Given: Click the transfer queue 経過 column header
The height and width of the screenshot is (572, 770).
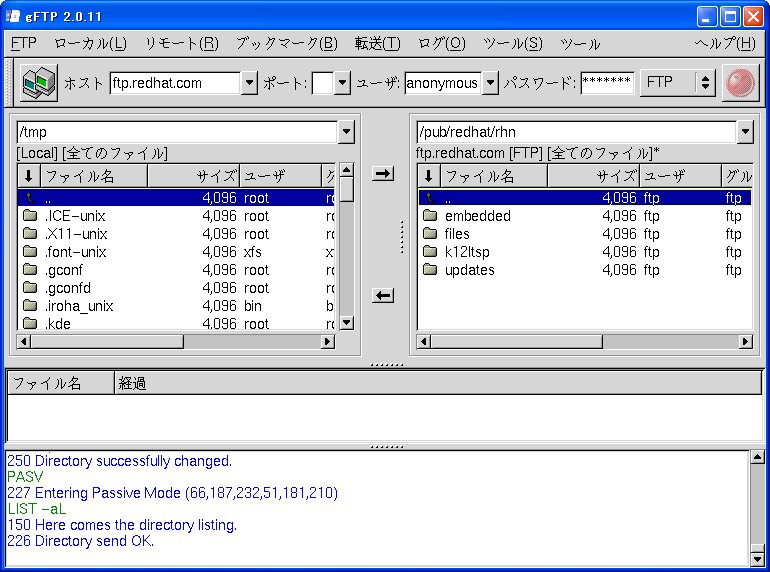Looking at the screenshot, I should point(438,383).
